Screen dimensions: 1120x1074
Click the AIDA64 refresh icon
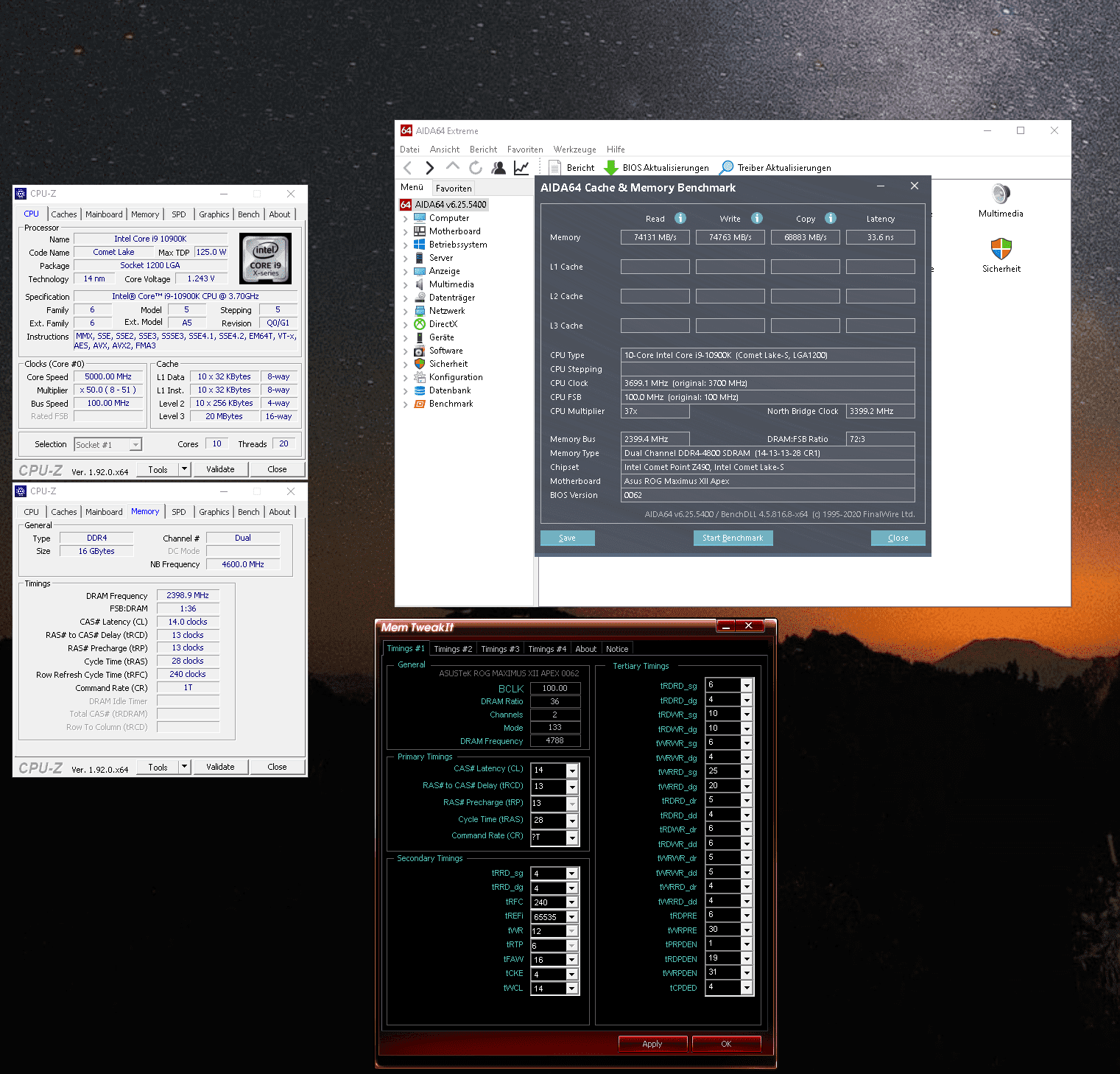[476, 168]
